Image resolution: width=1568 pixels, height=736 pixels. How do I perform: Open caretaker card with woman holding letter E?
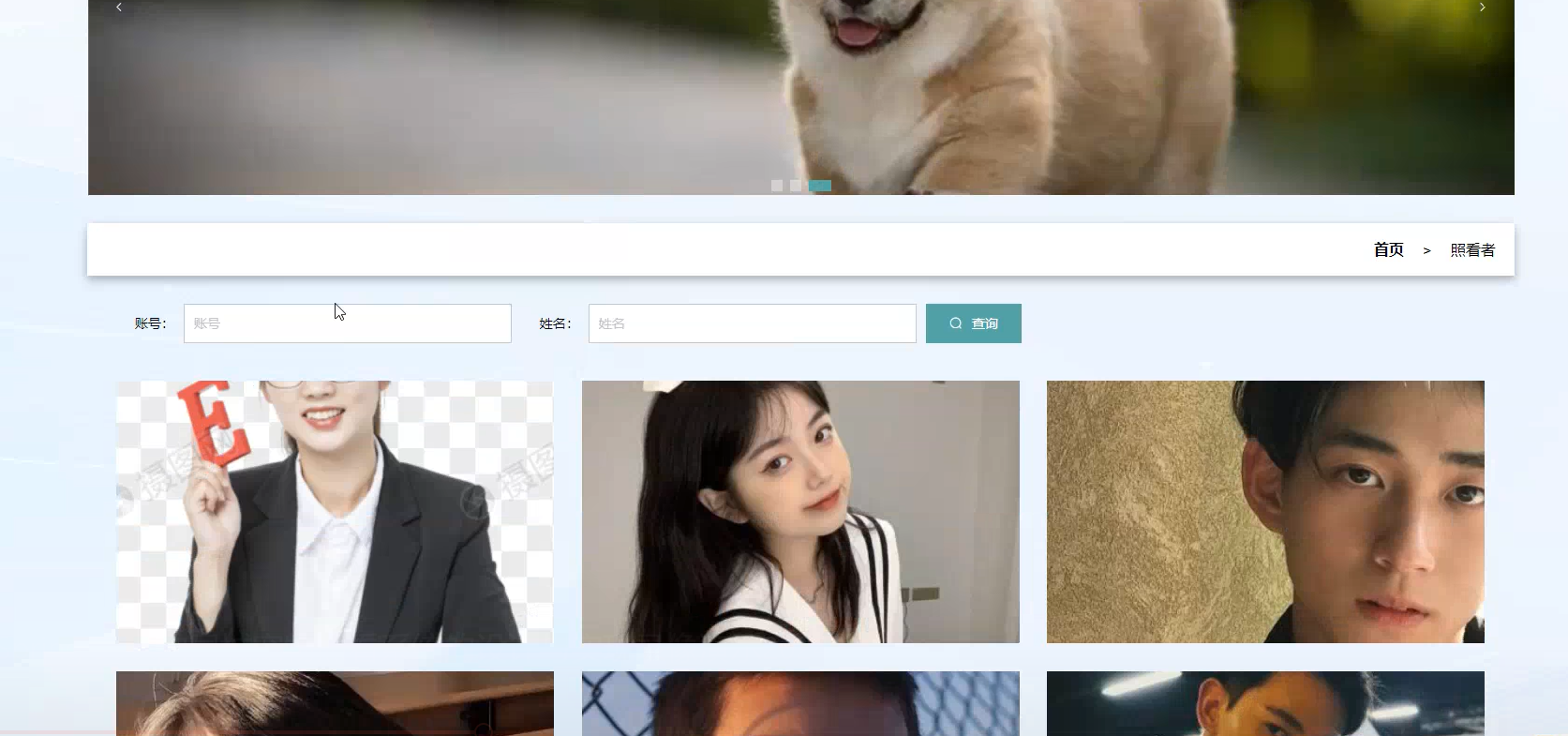pyautogui.click(x=335, y=512)
